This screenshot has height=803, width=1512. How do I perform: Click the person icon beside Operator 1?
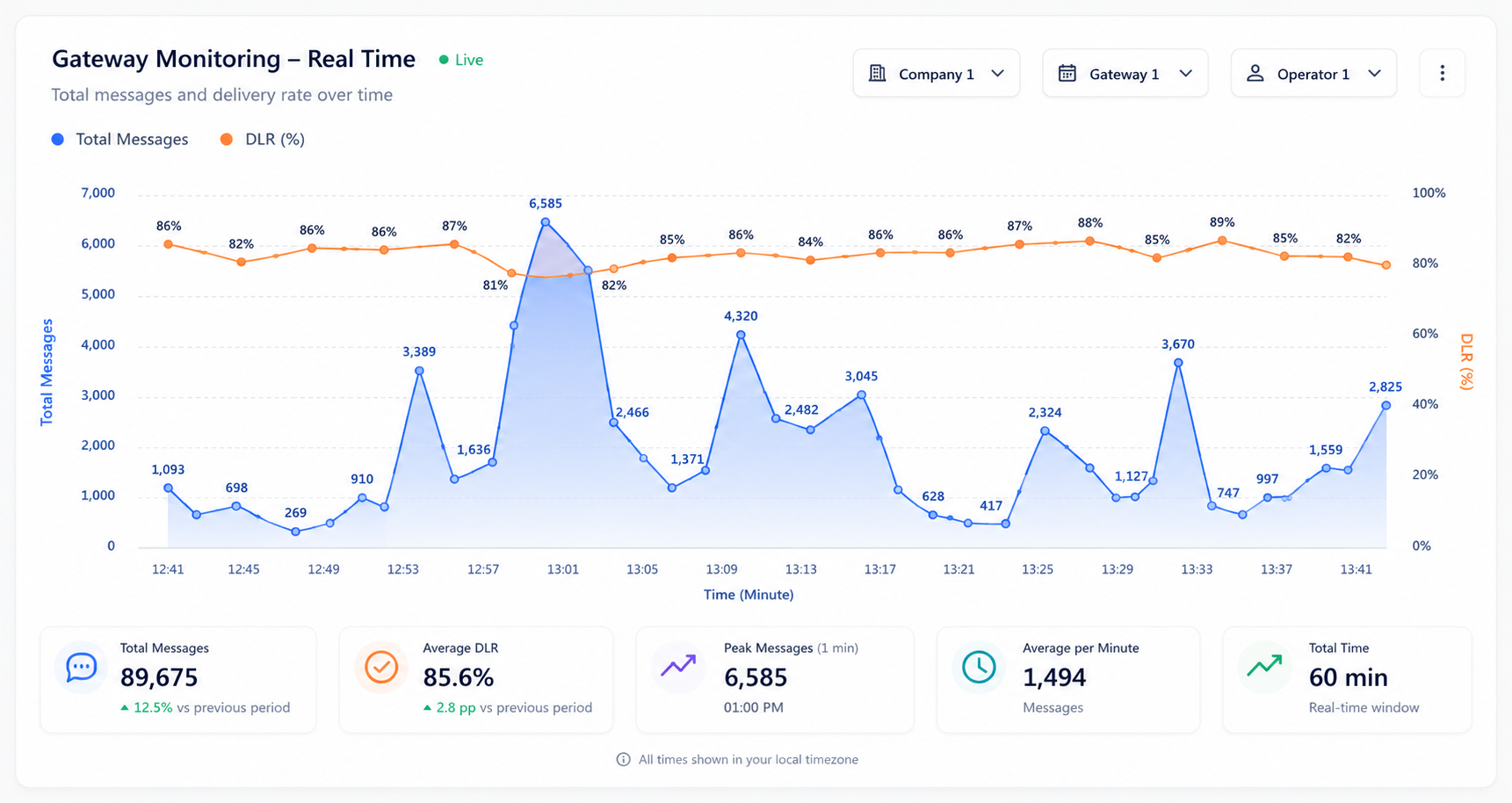point(1255,73)
